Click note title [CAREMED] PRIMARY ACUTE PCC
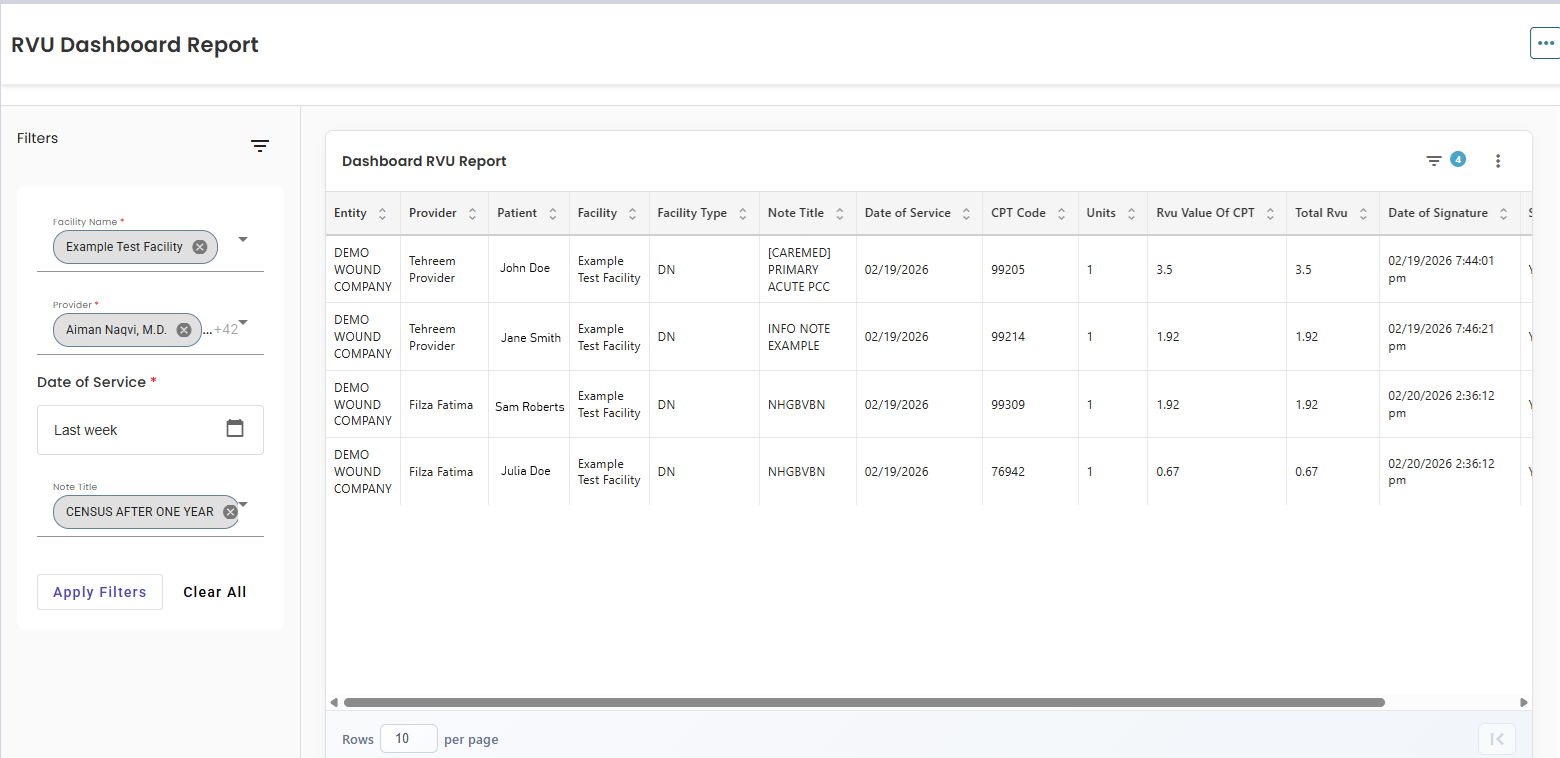The image size is (1560, 758). tap(799, 270)
